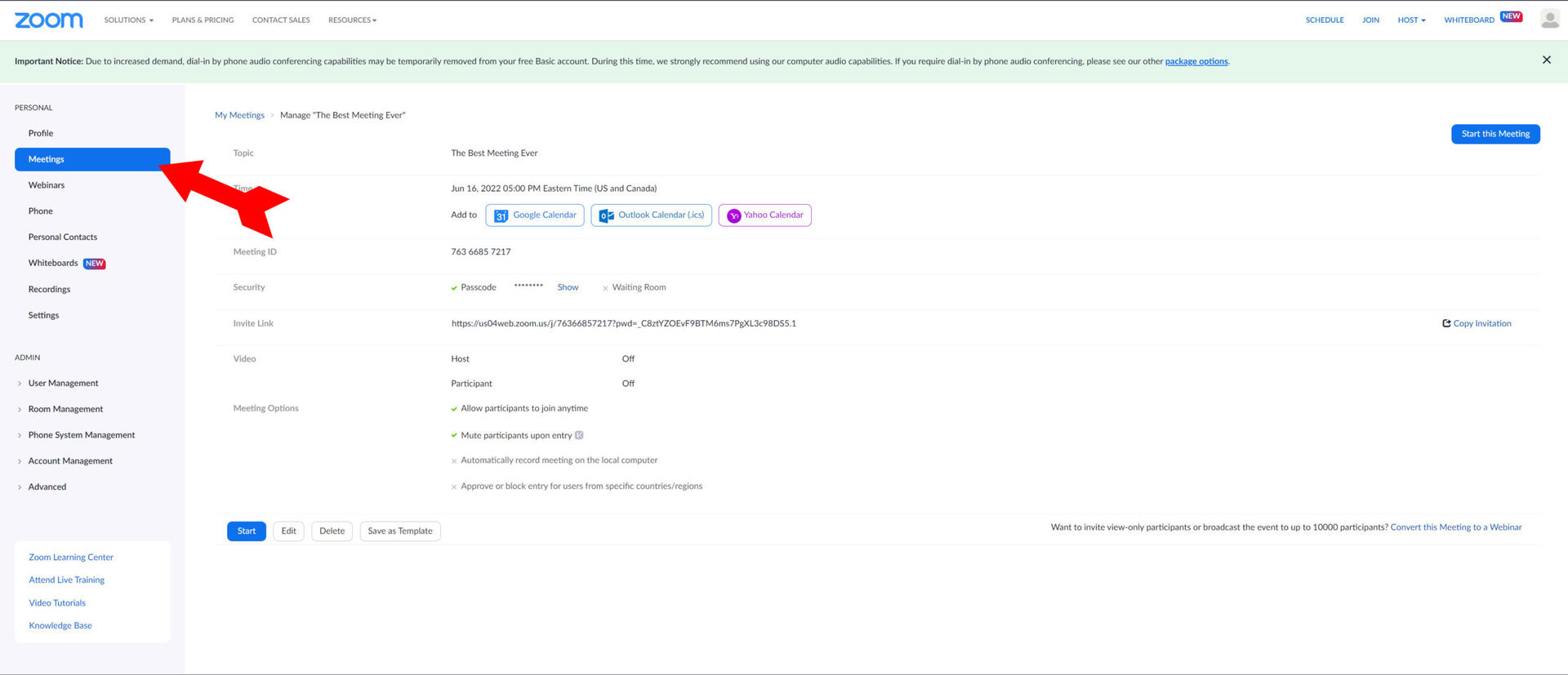Click the NEW badge beside Whiteboards sidebar item
This screenshot has width=1568, height=675.
point(95,264)
